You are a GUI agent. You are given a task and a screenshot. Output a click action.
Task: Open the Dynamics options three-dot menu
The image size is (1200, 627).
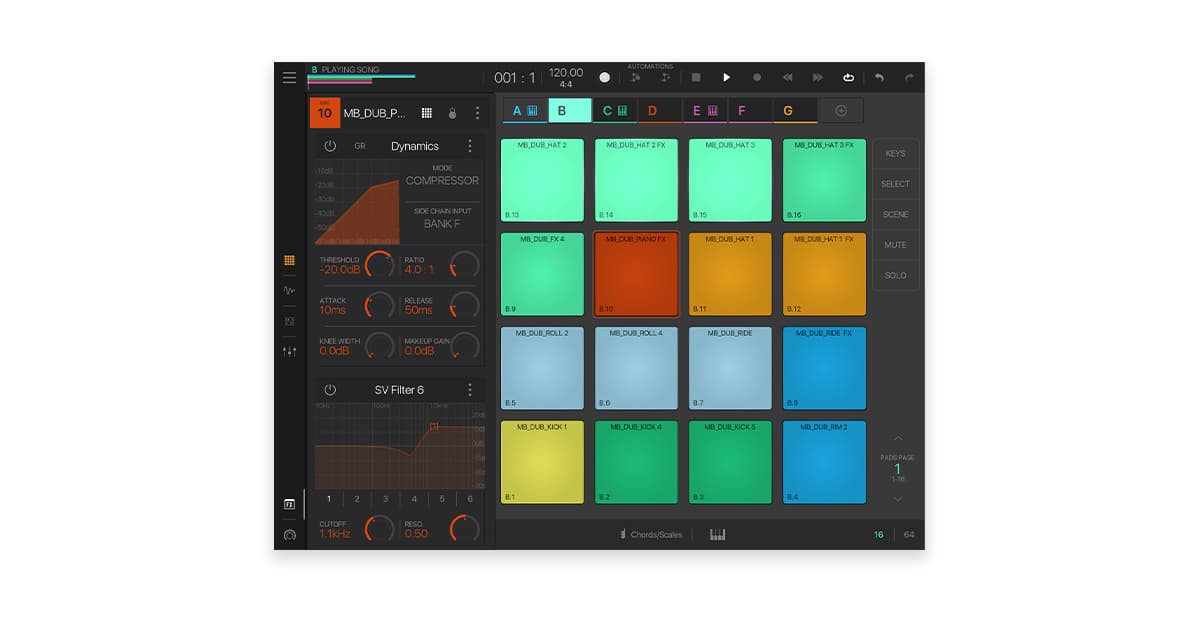point(468,145)
